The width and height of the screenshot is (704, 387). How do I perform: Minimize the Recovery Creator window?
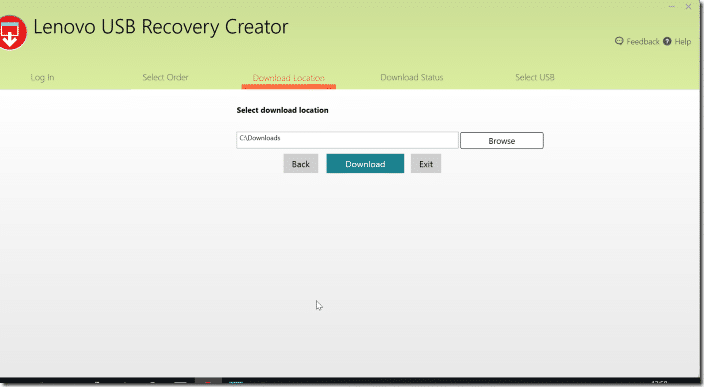[672, 7]
